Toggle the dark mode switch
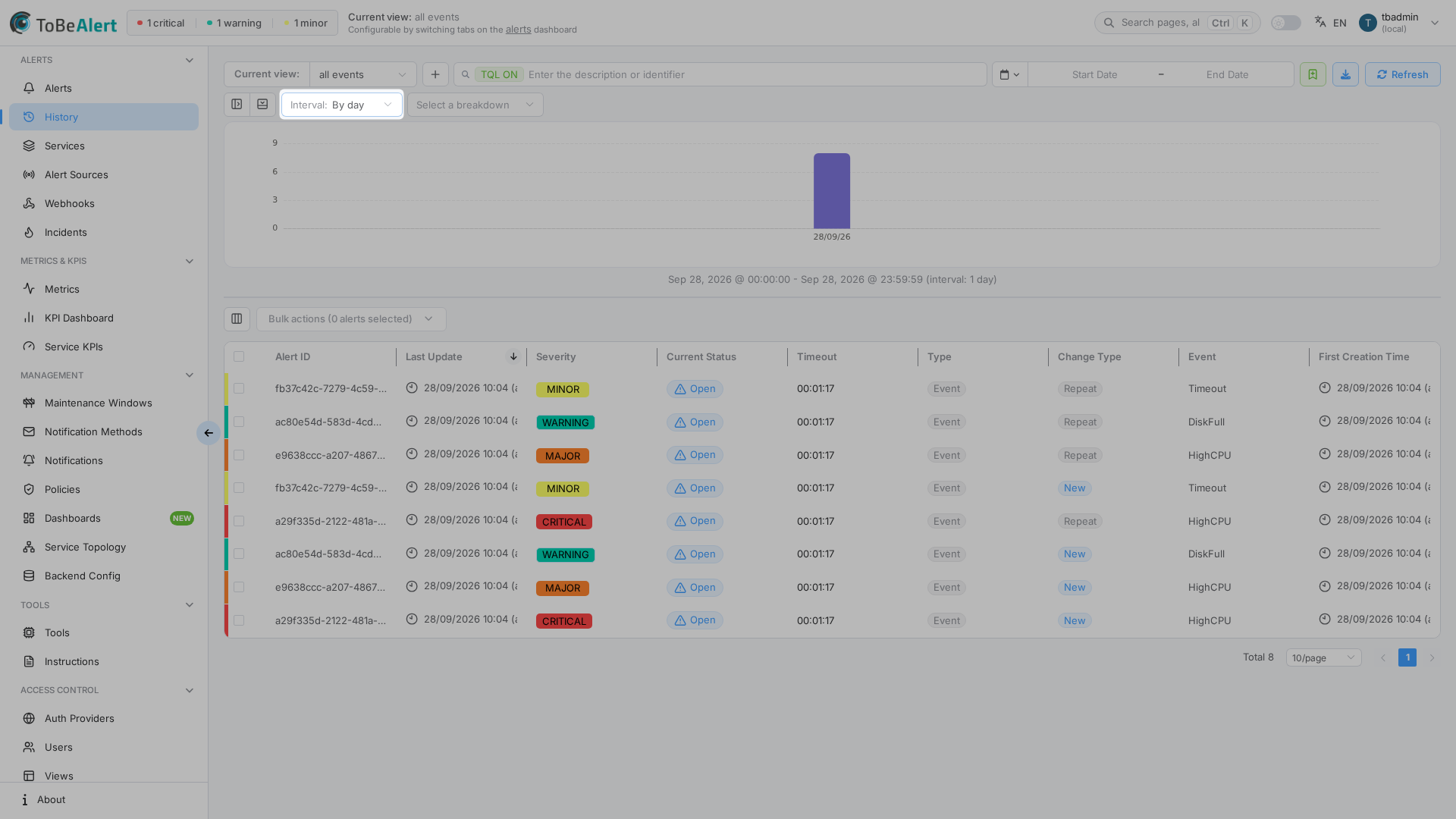The image size is (1456, 819). pos(1285,23)
